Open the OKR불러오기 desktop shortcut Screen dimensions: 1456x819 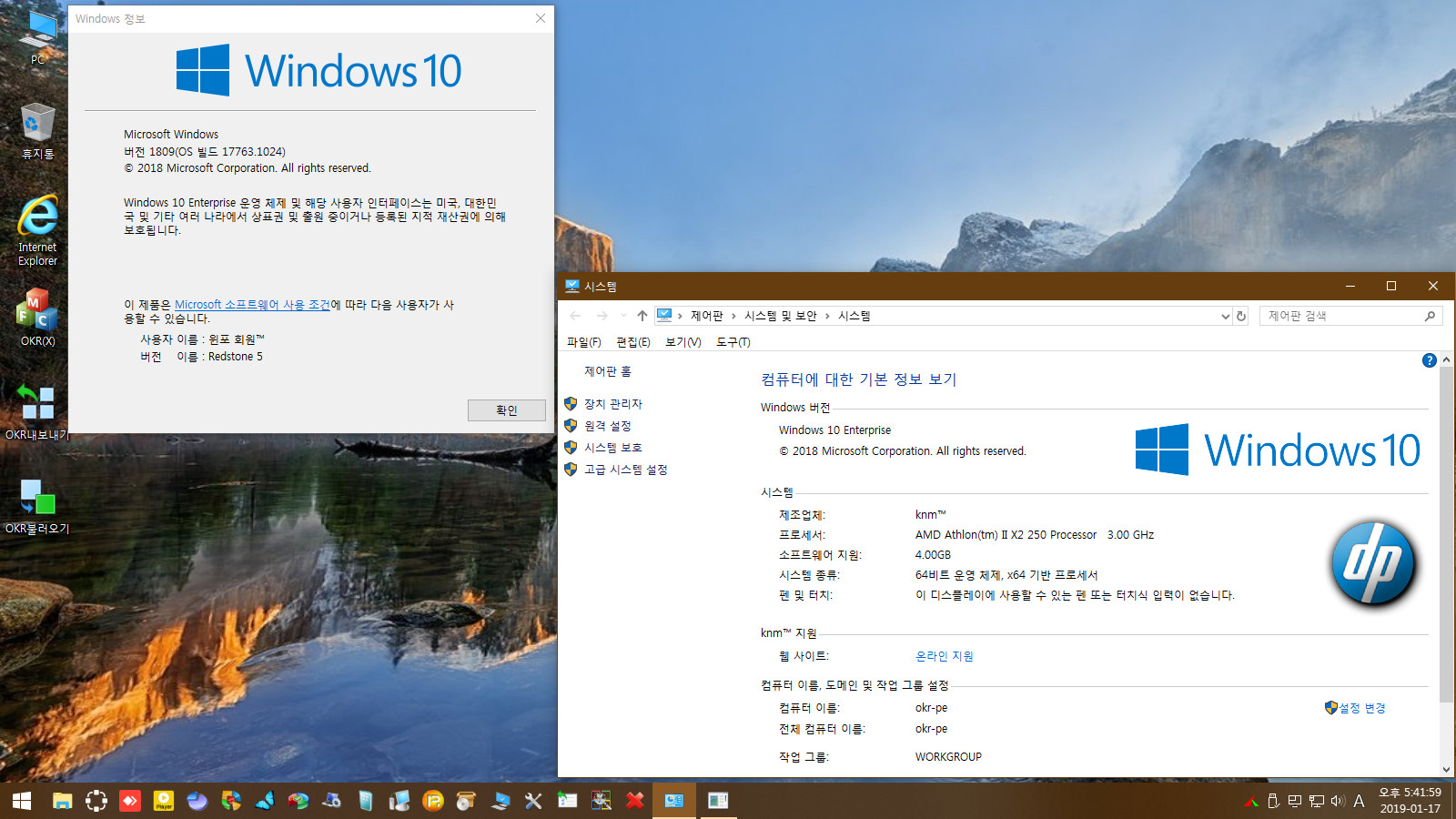click(x=37, y=506)
